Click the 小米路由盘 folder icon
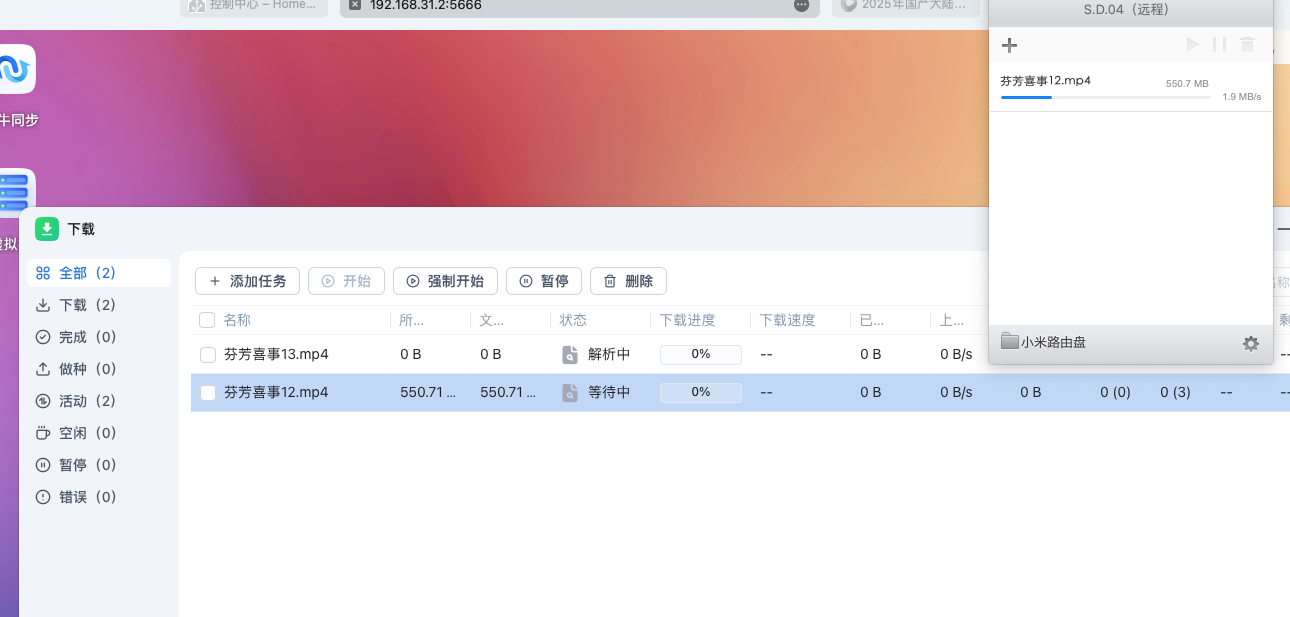Viewport: 1290px width, 617px height. [1009, 342]
